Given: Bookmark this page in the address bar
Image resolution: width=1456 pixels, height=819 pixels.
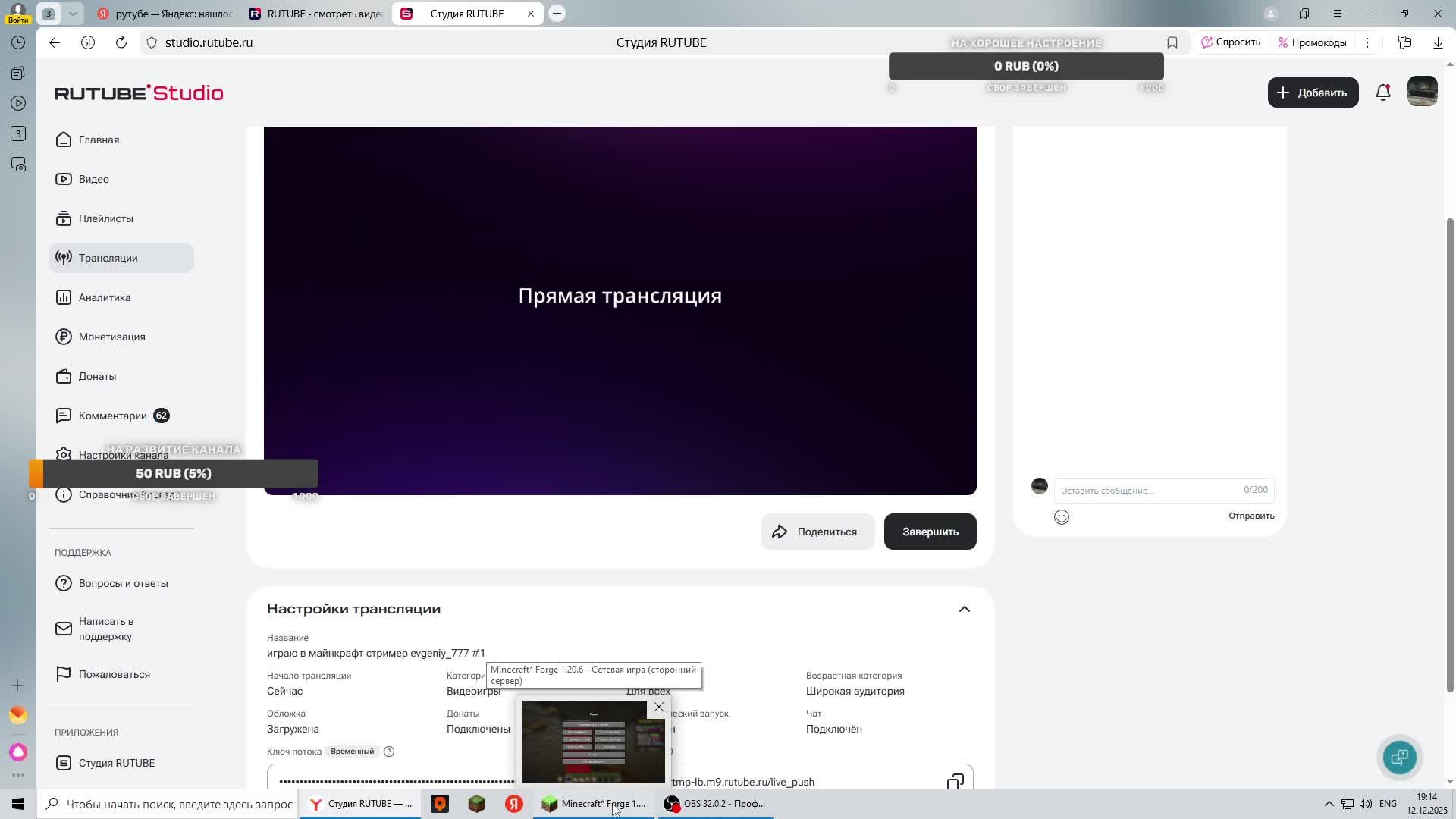Looking at the screenshot, I should click(1172, 42).
